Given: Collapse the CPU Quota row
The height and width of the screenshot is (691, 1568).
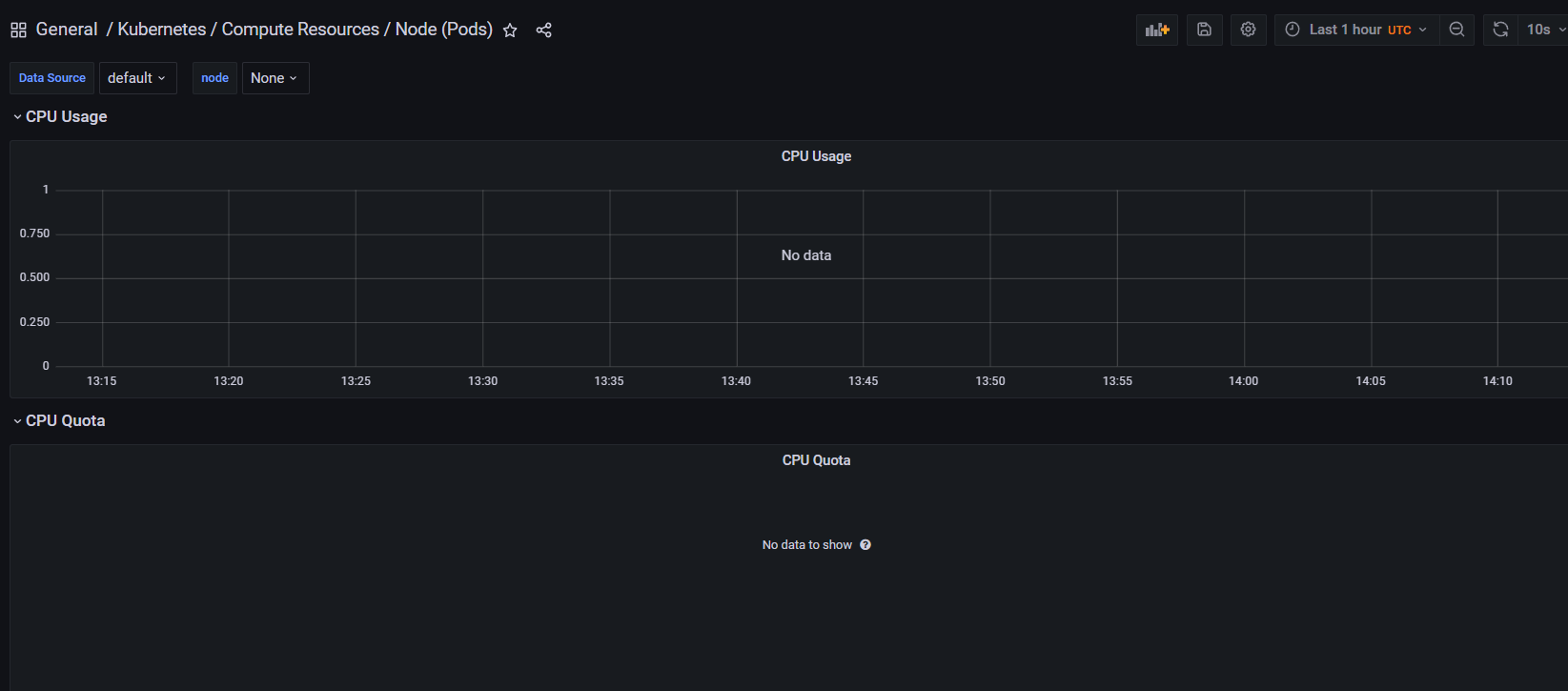Looking at the screenshot, I should [58, 420].
